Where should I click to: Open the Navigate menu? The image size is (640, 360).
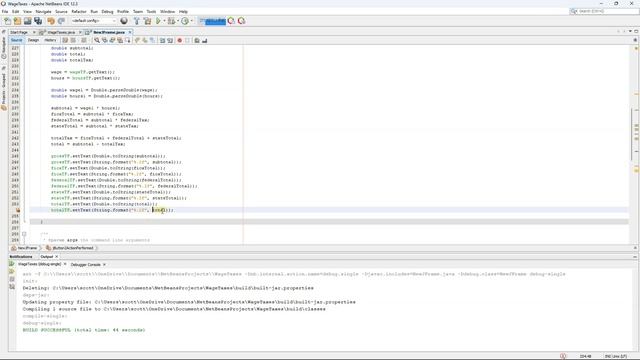coord(43,11)
